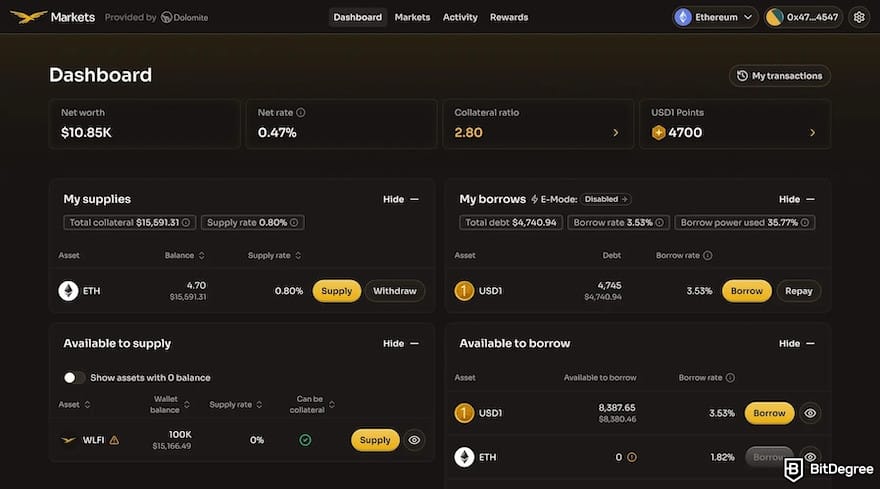Click Borrow in My borrows USD1 row
This screenshot has height=489, width=880.
click(746, 291)
